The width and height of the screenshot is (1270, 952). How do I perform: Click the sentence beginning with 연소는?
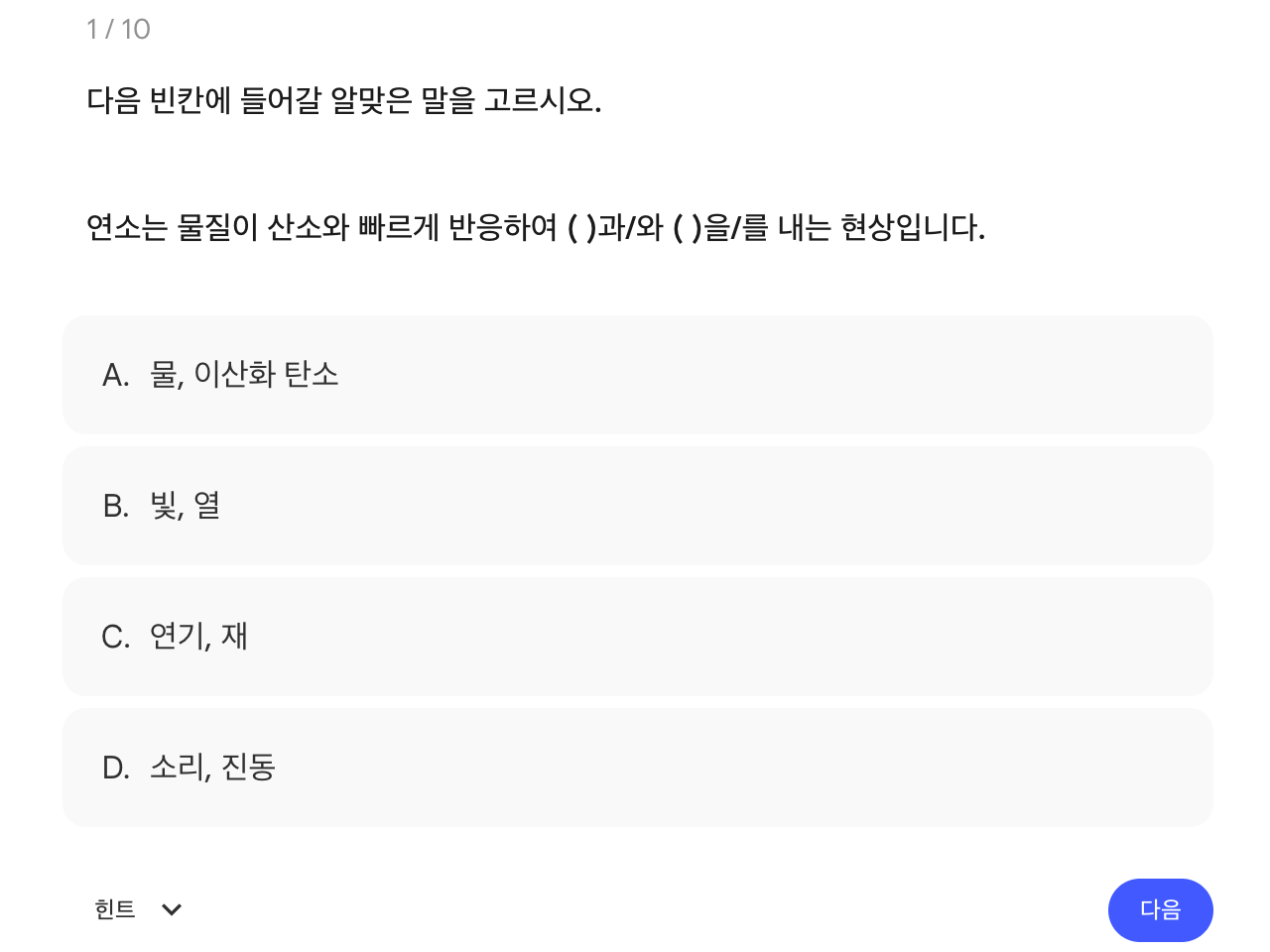pos(535,228)
